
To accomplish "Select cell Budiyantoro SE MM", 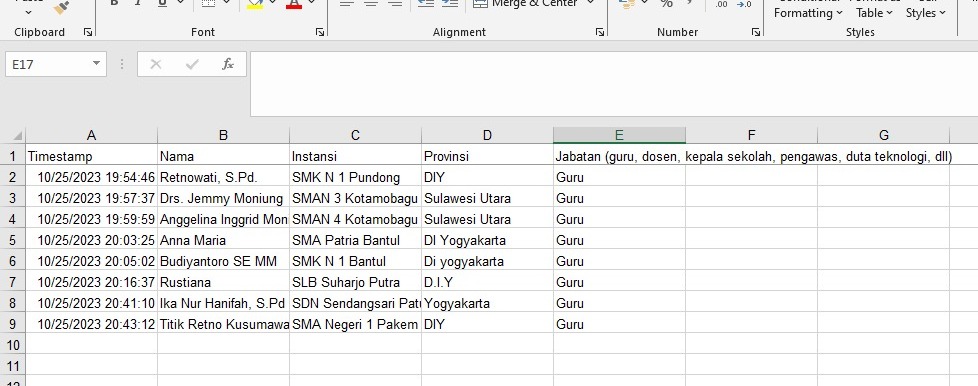I will (x=223, y=261).
